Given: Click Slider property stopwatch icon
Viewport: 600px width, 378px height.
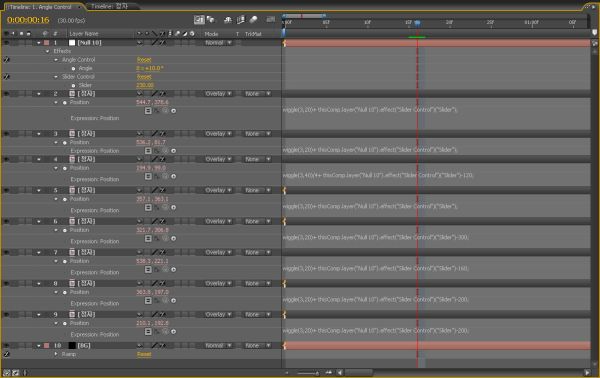Looking at the screenshot, I should [x=73, y=85].
